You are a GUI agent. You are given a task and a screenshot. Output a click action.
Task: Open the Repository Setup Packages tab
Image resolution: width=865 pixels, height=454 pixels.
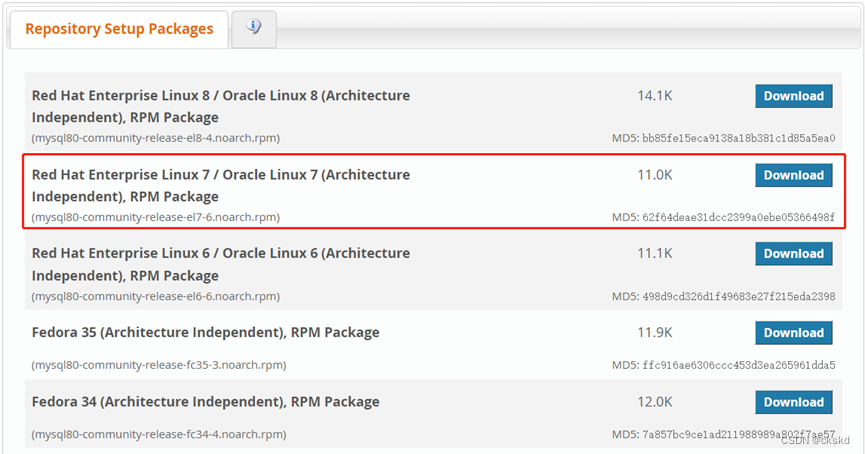119,29
